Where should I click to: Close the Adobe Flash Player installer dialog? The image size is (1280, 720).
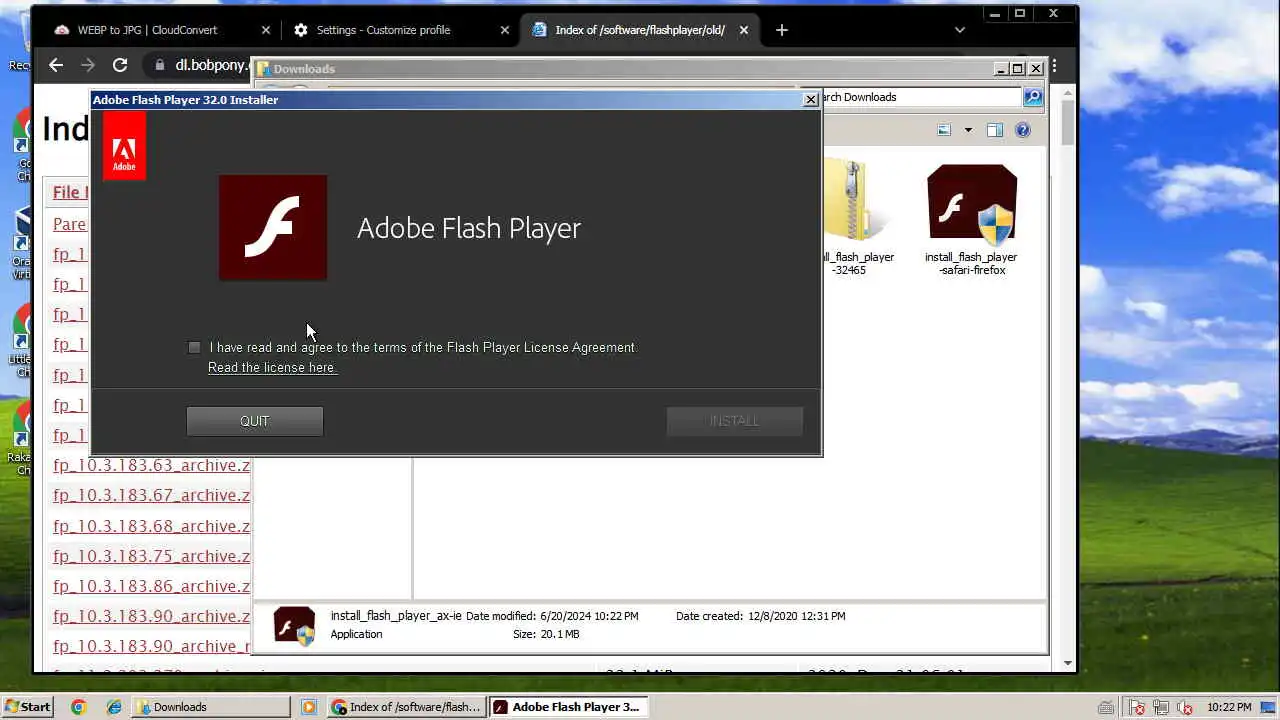pyautogui.click(x=811, y=99)
